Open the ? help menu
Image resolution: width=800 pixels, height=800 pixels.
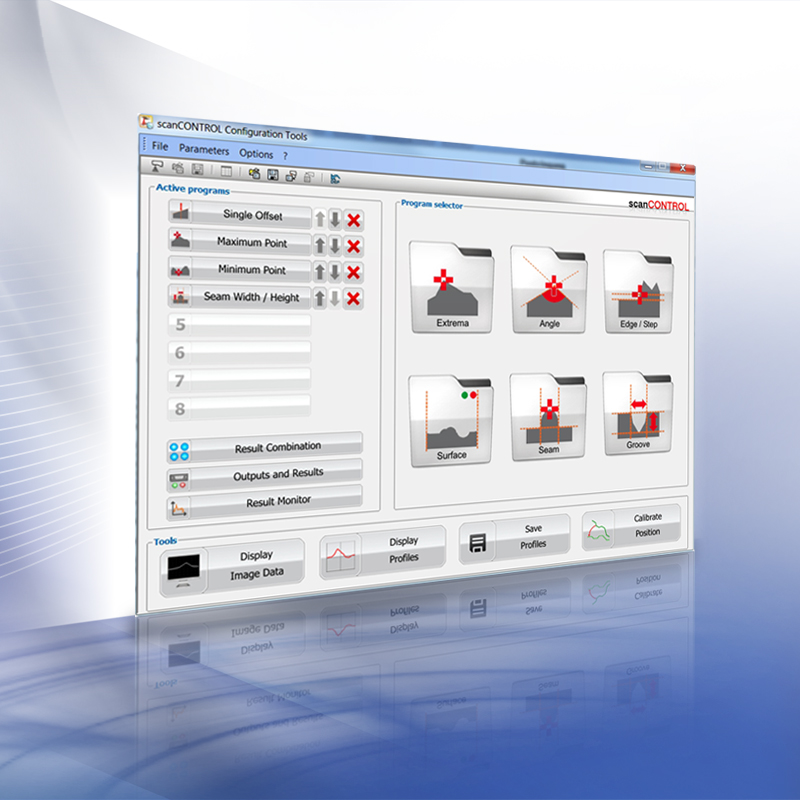tap(285, 156)
